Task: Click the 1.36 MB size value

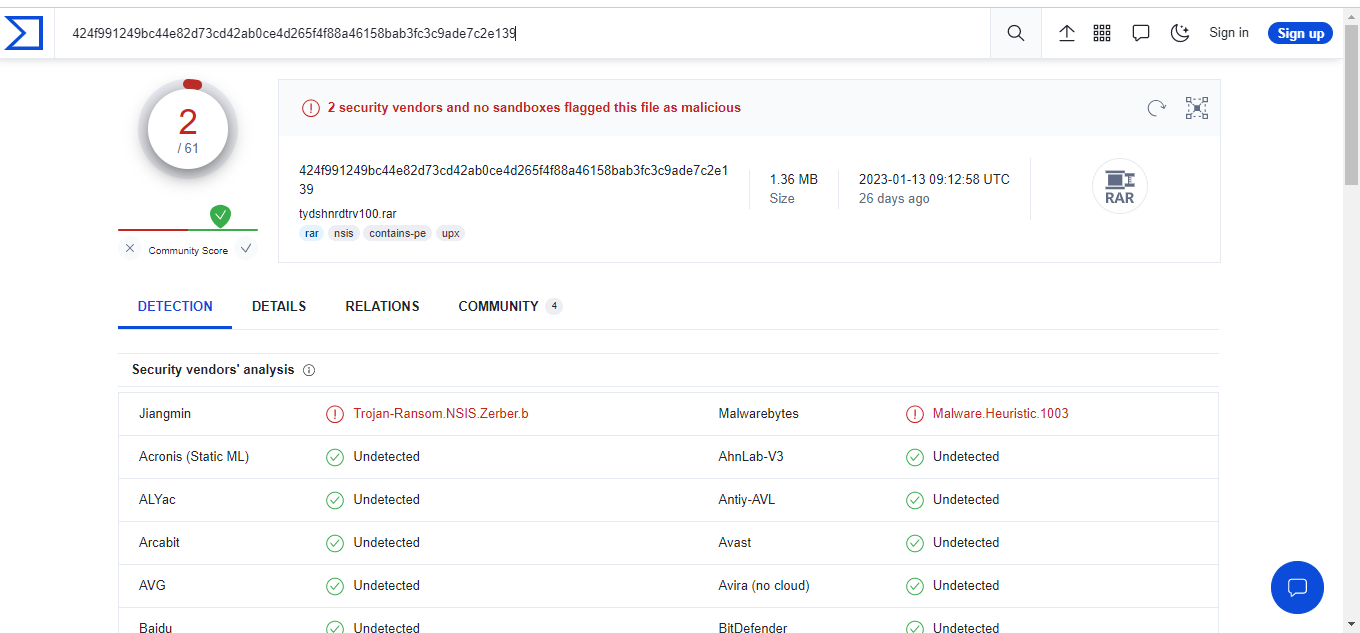Action: [x=793, y=180]
